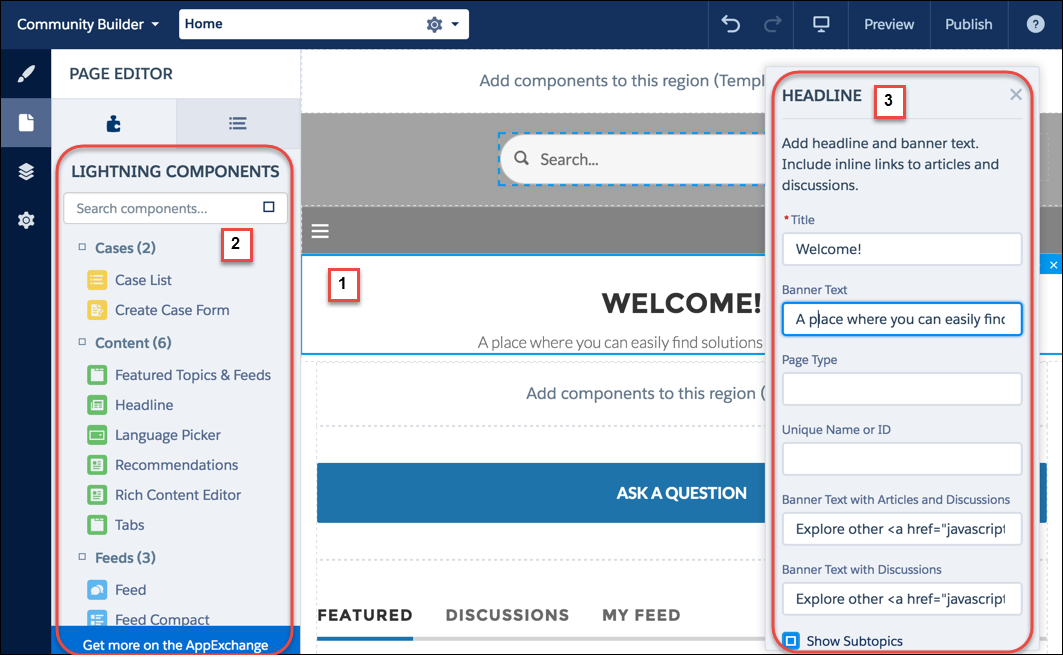Click the Publish button
1063x655 pixels.
pyautogui.click(x=969, y=24)
